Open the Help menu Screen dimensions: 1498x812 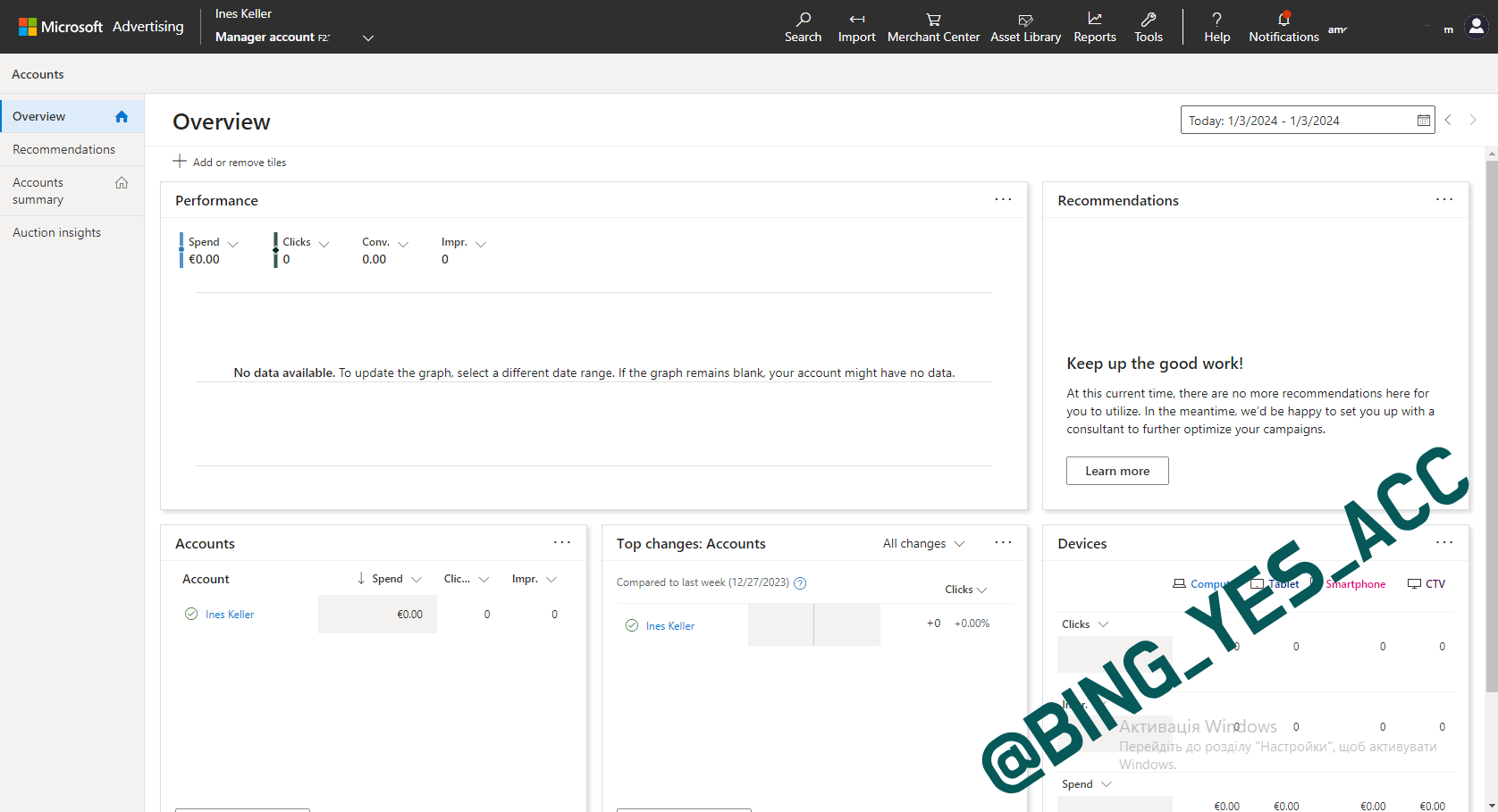1216,27
